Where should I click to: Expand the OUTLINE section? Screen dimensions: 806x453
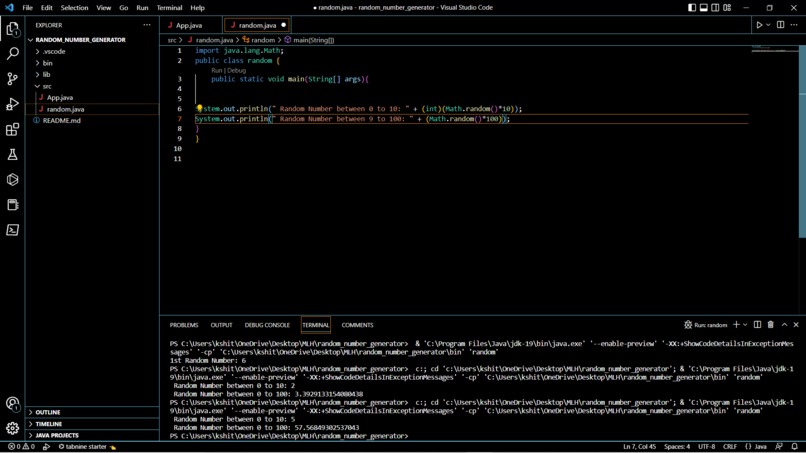(93, 412)
